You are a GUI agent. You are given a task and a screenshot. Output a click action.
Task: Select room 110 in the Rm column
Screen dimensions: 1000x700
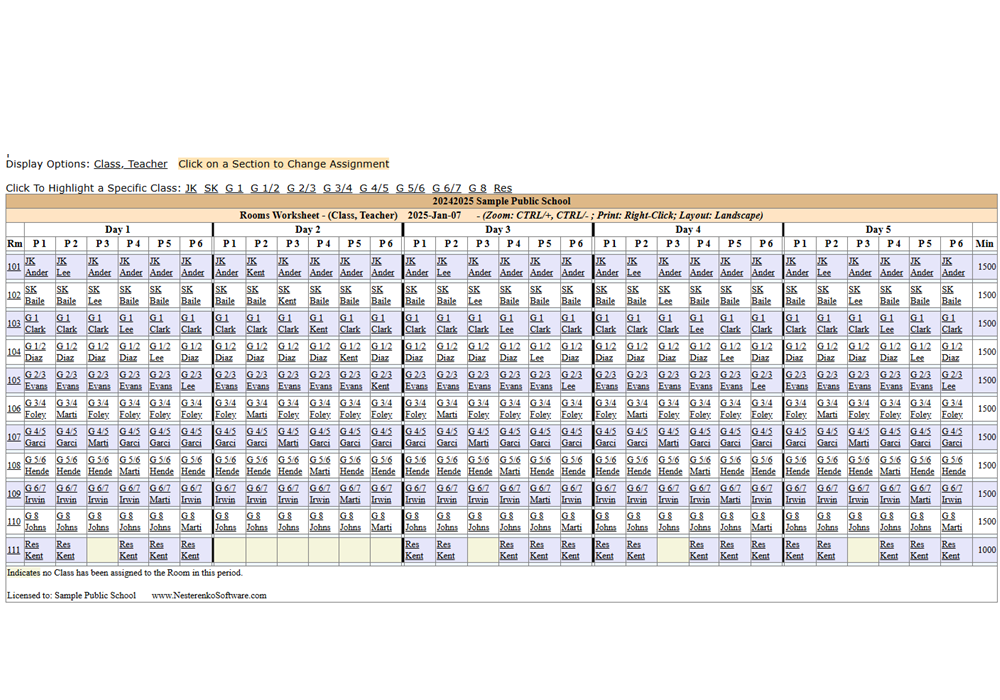(14, 521)
